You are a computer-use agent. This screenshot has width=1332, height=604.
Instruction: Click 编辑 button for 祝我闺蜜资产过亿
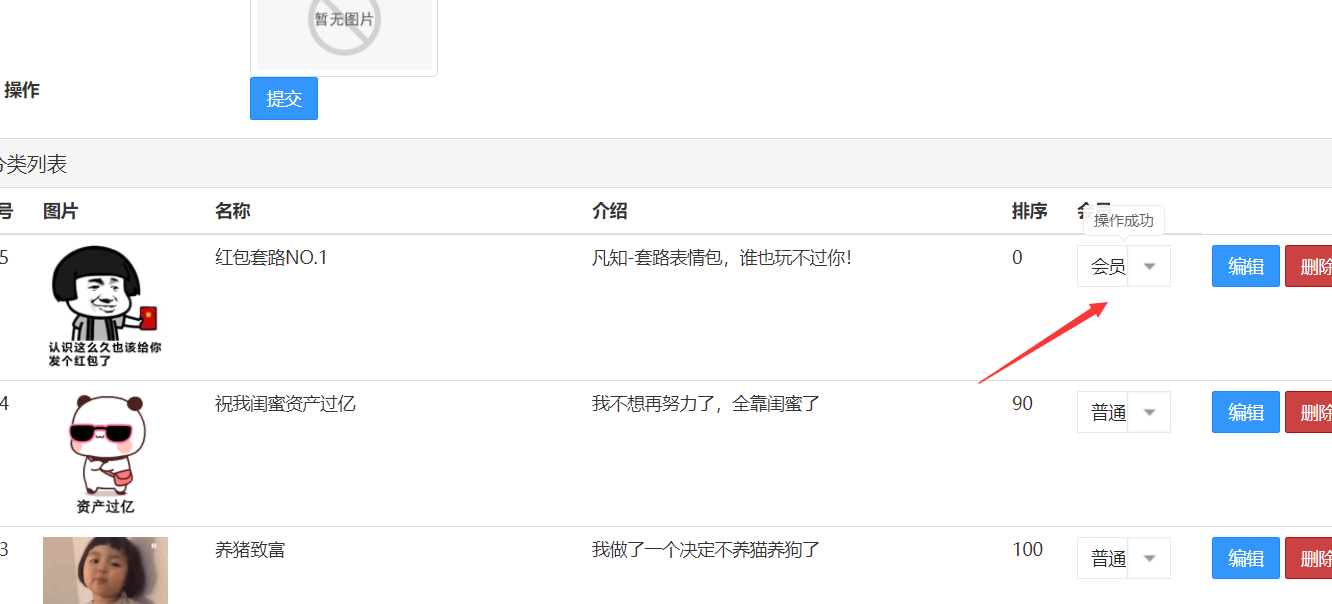[1246, 412]
